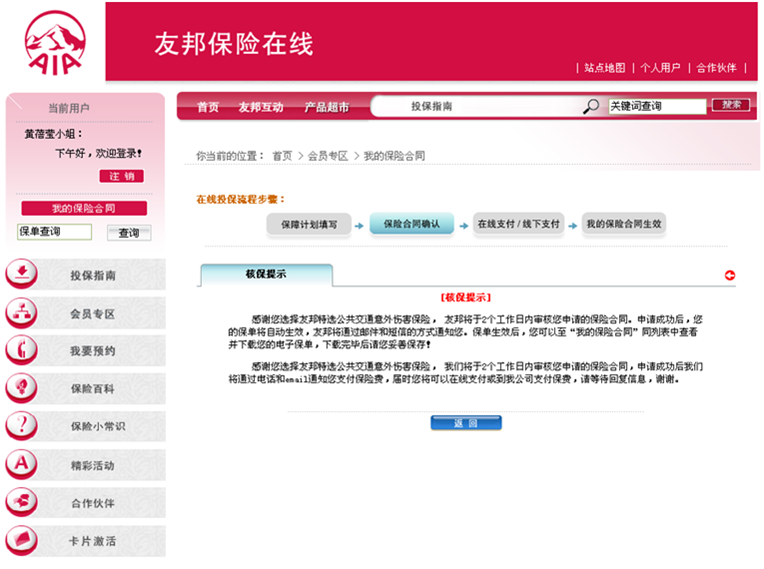Click the 友邦保险在线 banner title
Viewport: 764px width, 569px height.
click(x=234, y=44)
